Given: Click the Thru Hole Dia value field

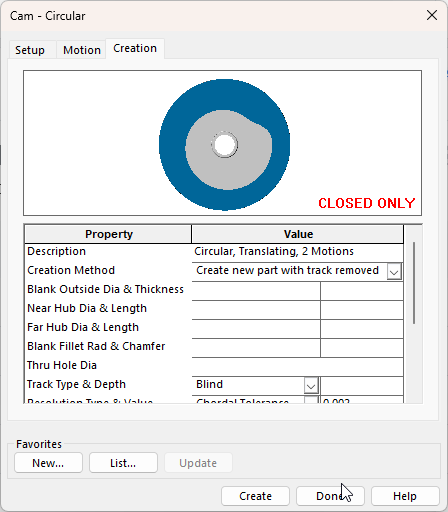Looking at the screenshot, I should (298, 367).
